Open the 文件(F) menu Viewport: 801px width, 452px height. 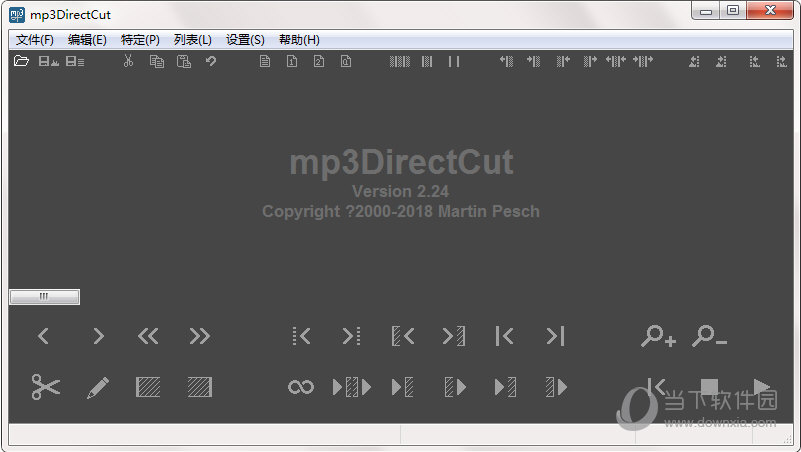tap(34, 40)
